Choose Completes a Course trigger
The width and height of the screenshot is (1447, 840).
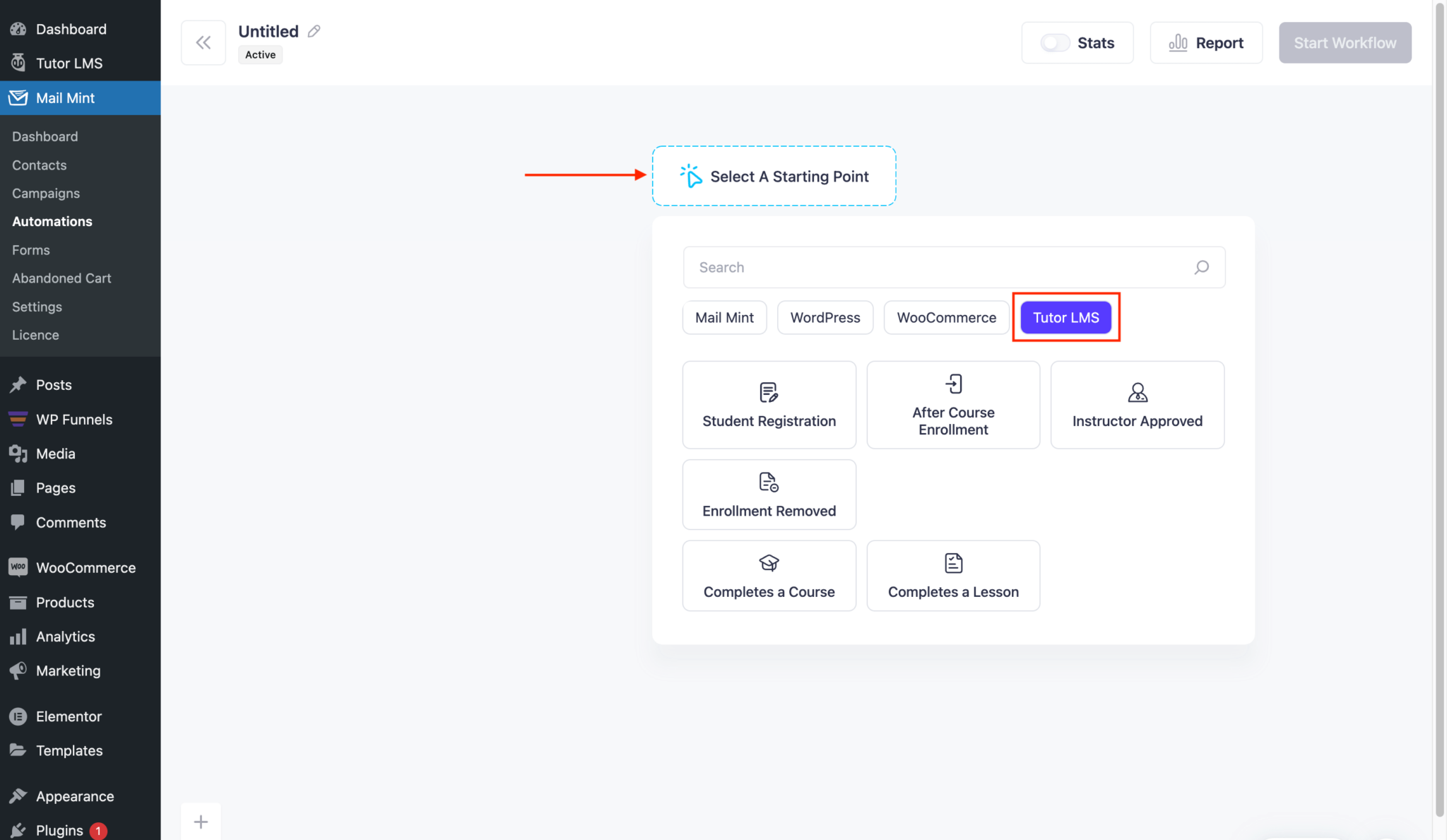coord(769,576)
